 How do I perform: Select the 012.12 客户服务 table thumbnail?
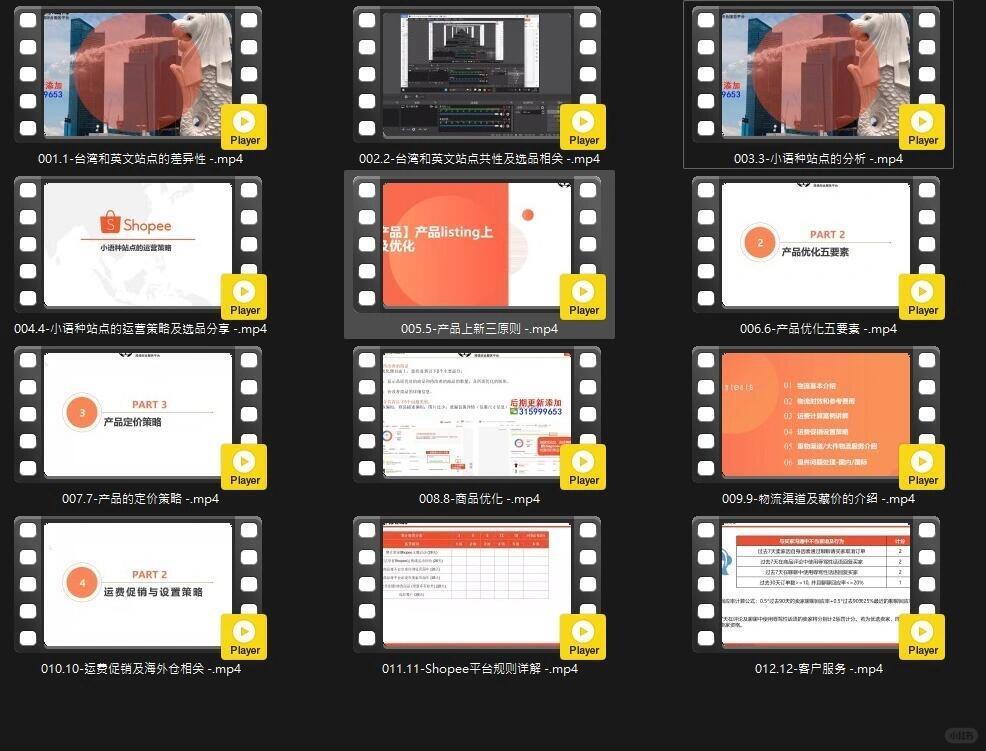tap(816, 584)
